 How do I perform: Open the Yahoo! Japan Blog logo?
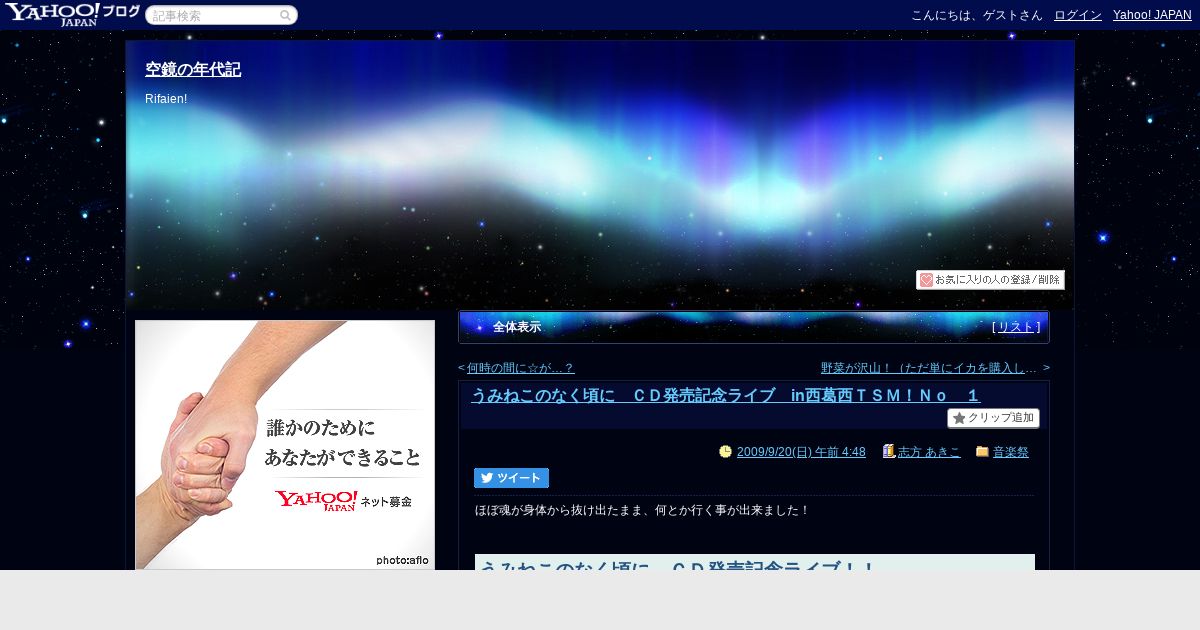[x=72, y=14]
